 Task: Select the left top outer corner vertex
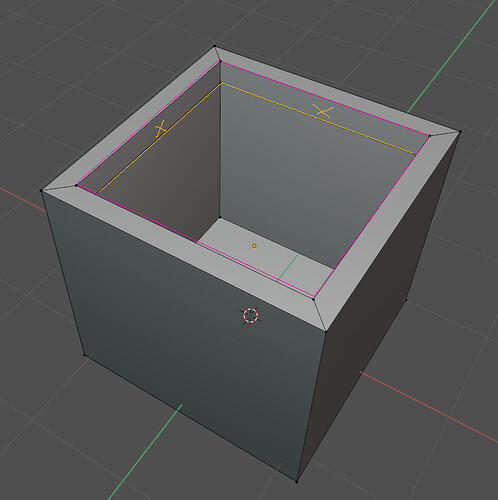pyautogui.click(x=42, y=191)
